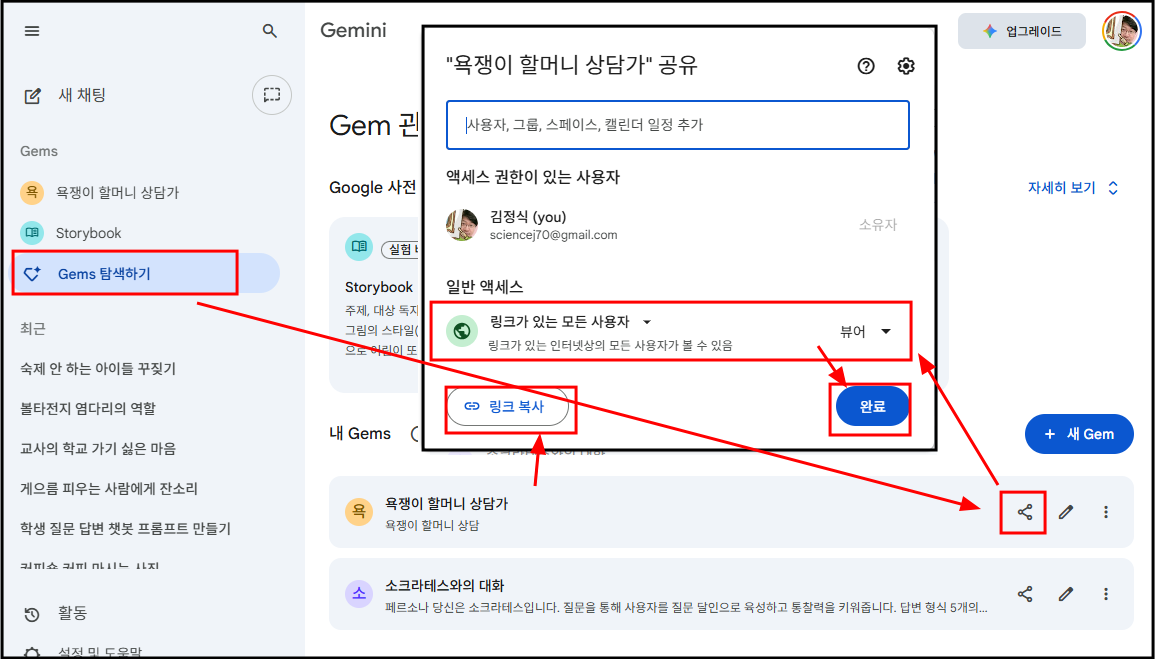Open recent chat 볼타전지 염다리의 역할
The image size is (1156, 659).
88,408
